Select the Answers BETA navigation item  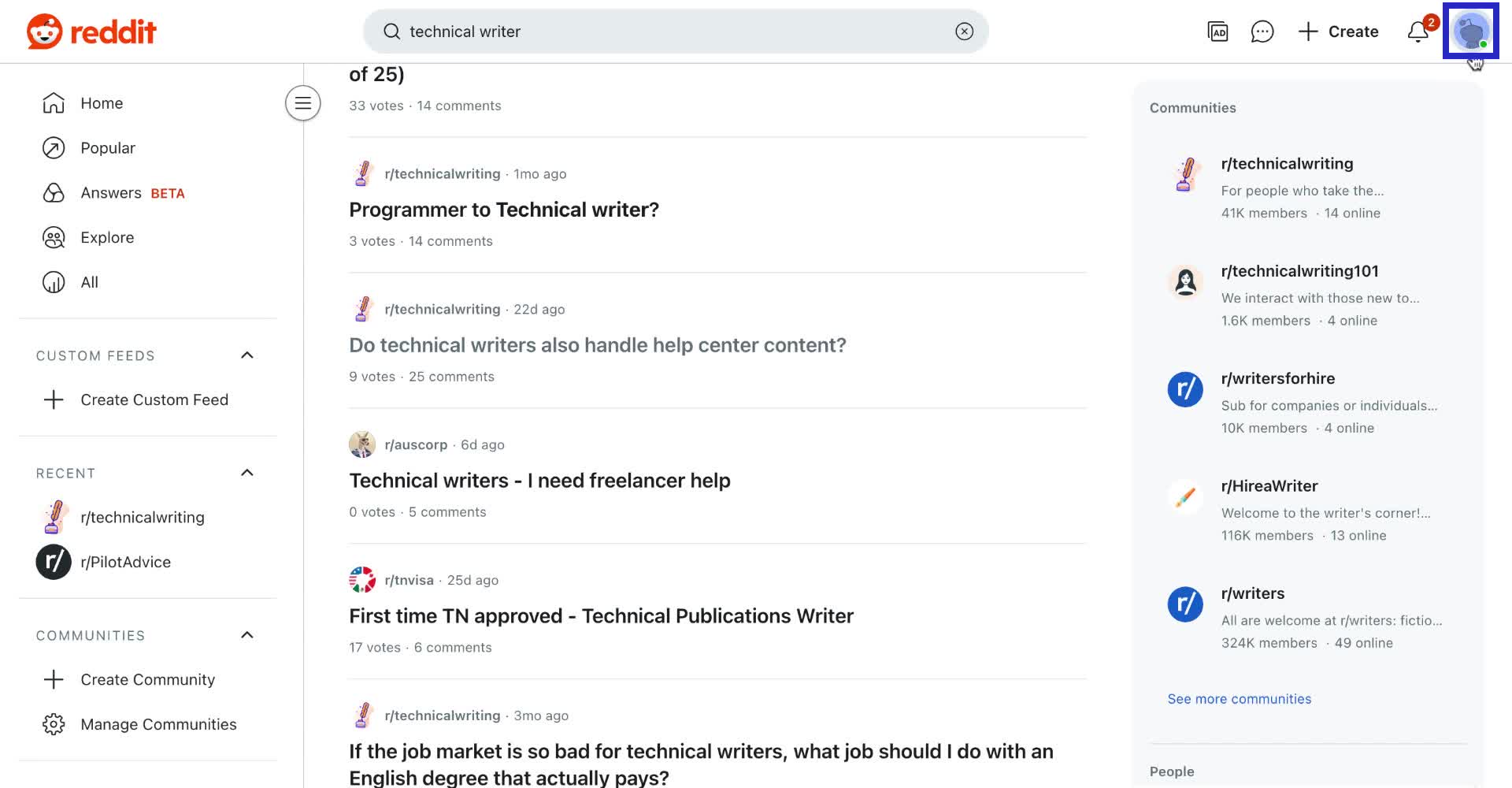point(111,192)
